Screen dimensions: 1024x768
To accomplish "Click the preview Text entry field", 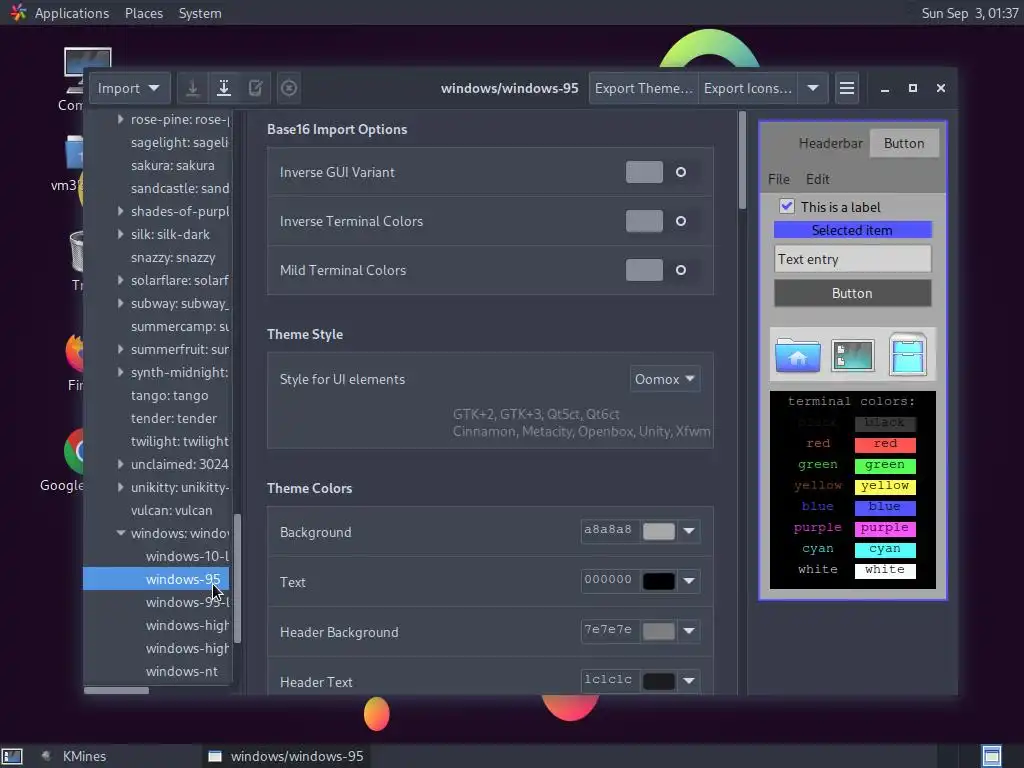I will pos(852,259).
